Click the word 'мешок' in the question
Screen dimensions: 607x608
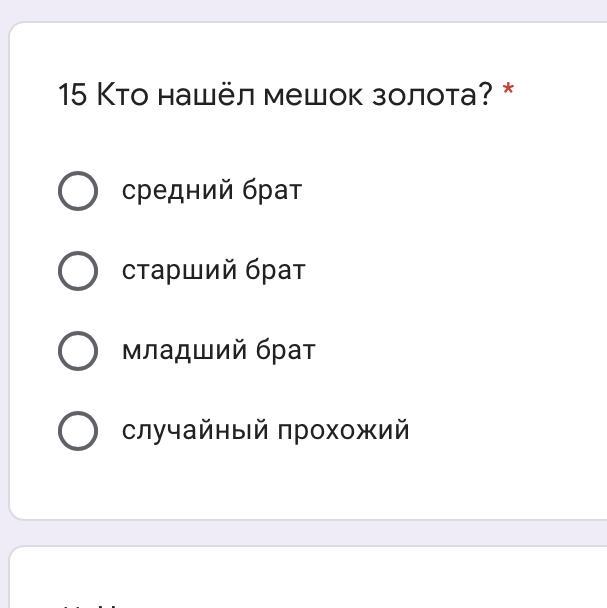tap(313, 95)
